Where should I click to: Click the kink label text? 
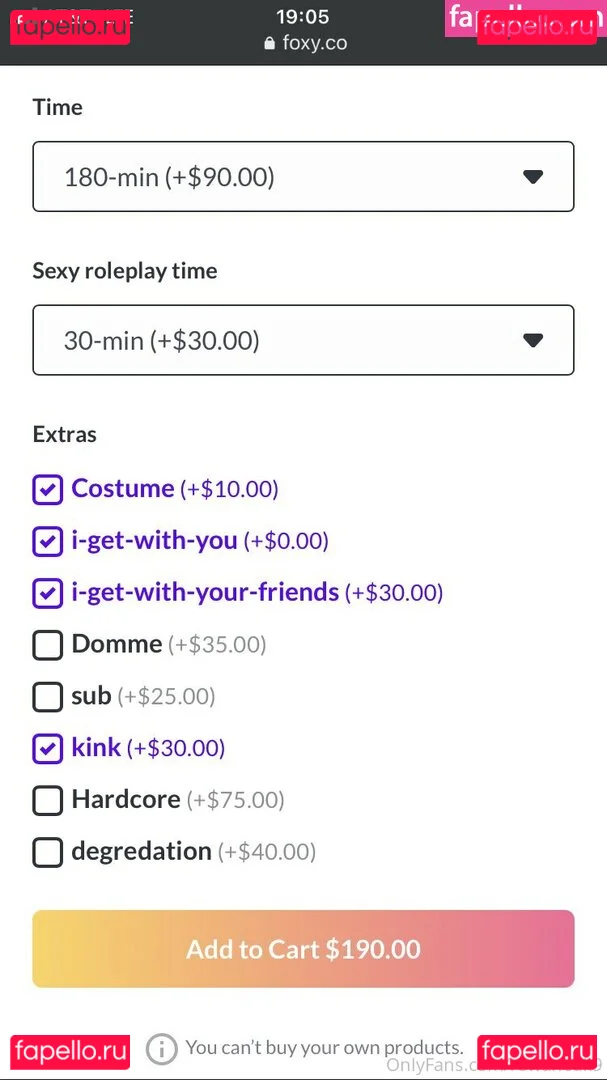pos(96,748)
